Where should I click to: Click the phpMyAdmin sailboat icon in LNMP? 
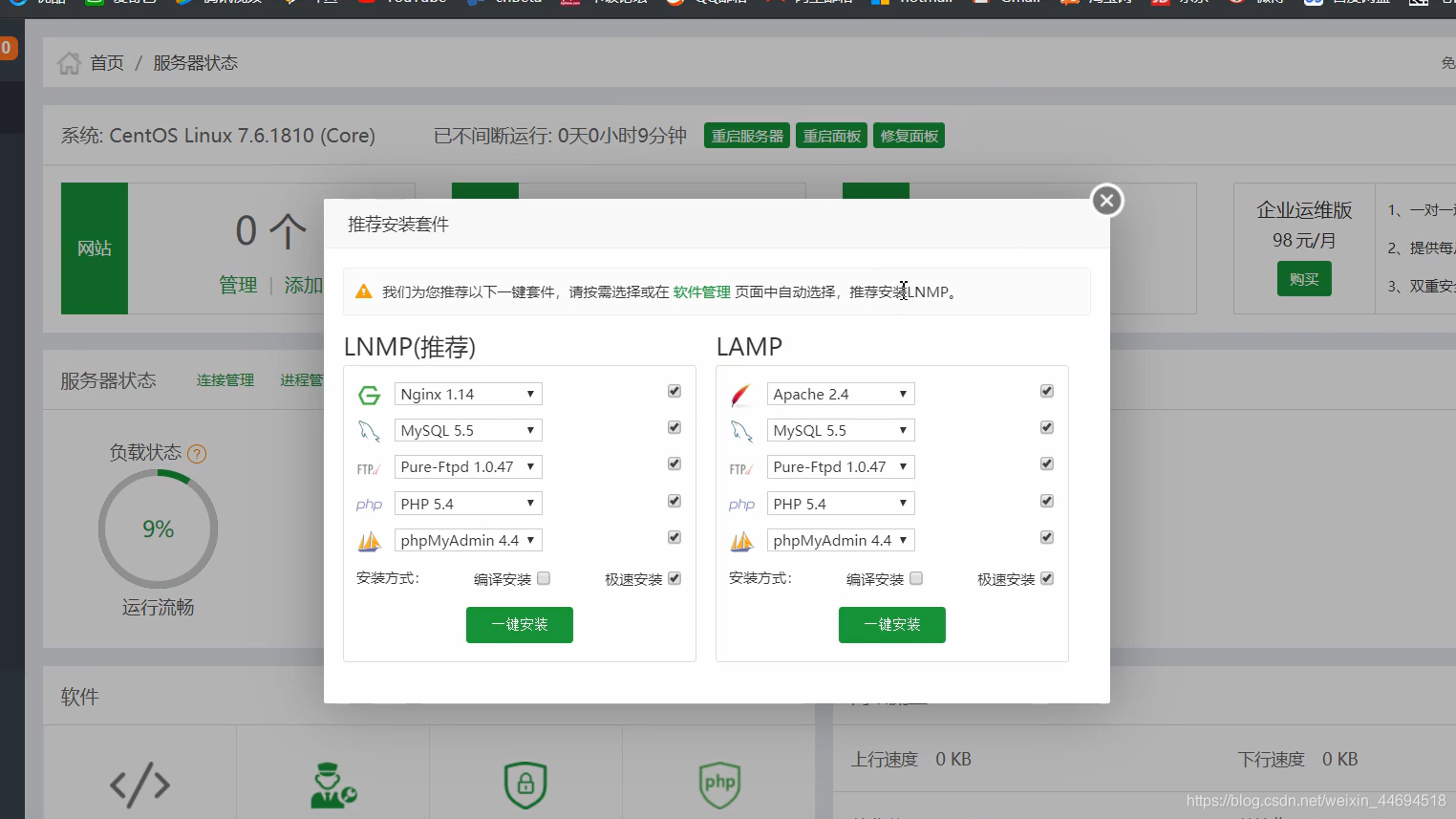tap(369, 542)
